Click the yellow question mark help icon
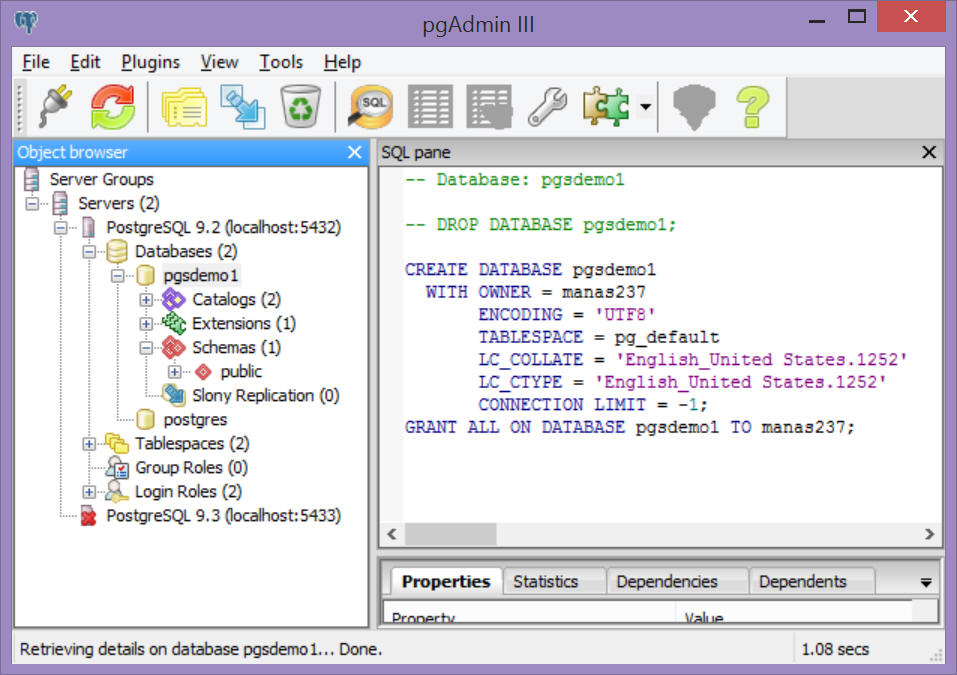The image size is (957, 675). pyautogui.click(x=751, y=105)
